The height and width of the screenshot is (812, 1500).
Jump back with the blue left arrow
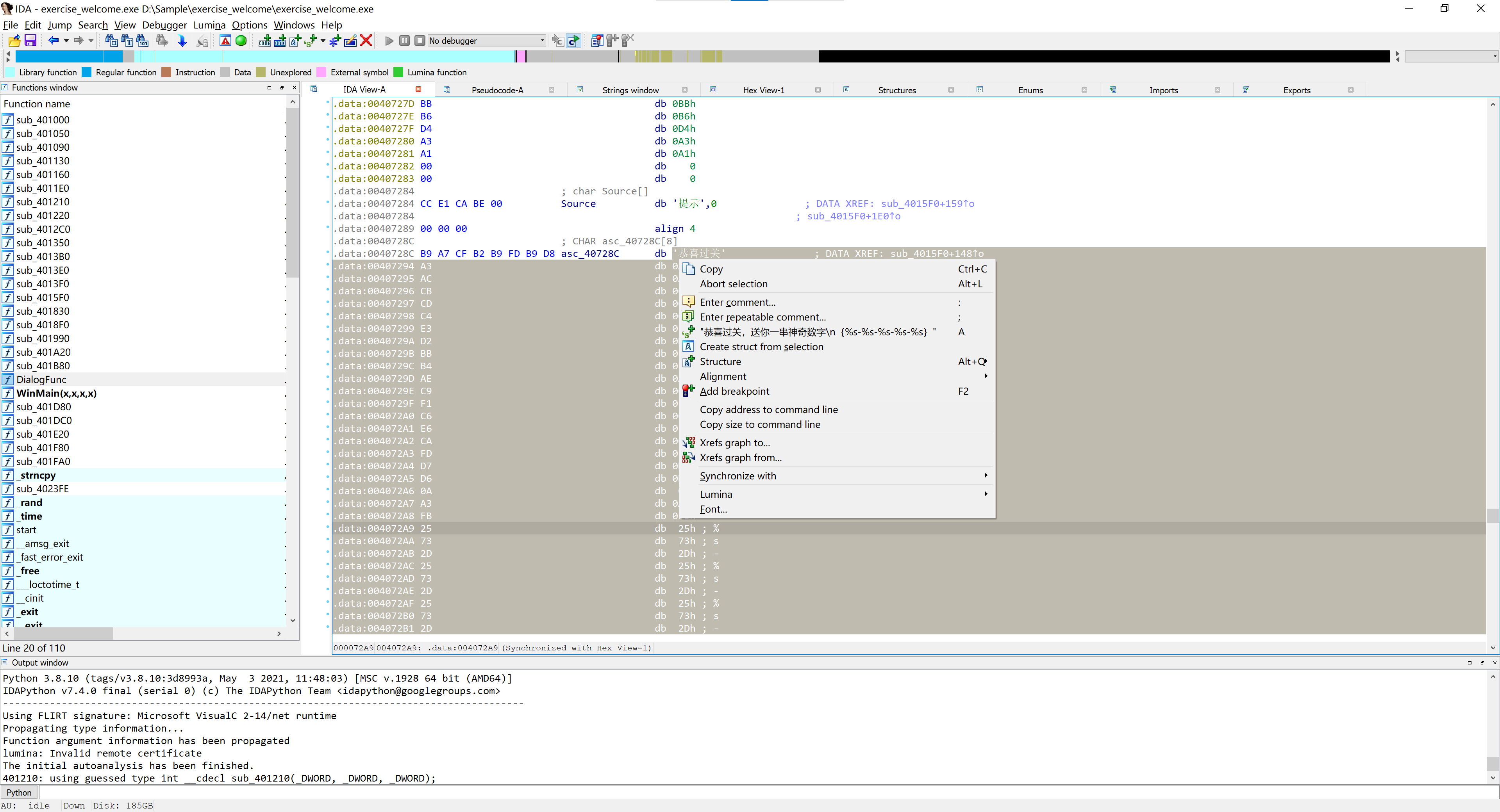(x=54, y=40)
